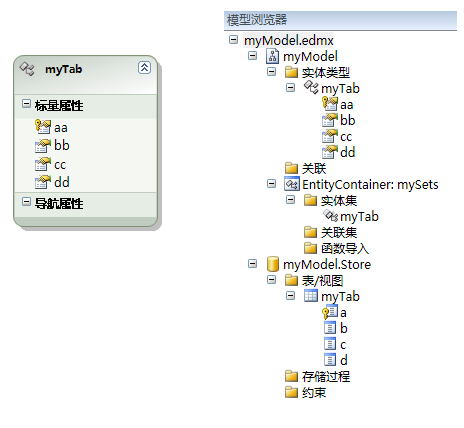Select myModel.edmx in model browser tree

pos(289,41)
